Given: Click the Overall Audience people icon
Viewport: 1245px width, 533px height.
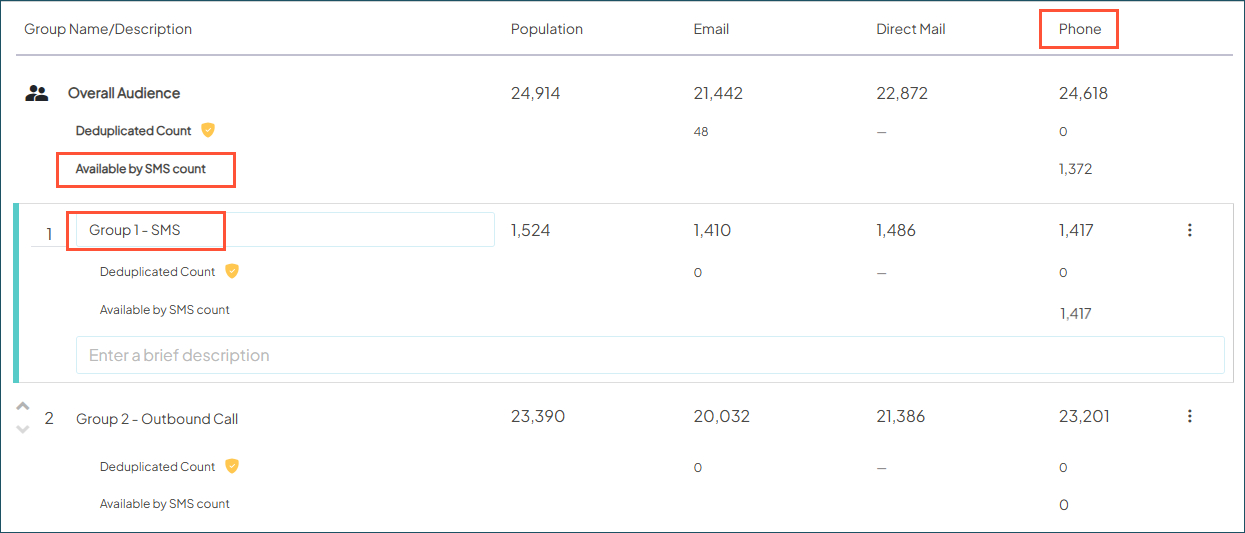Looking at the screenshot, I should coord(37,94).
